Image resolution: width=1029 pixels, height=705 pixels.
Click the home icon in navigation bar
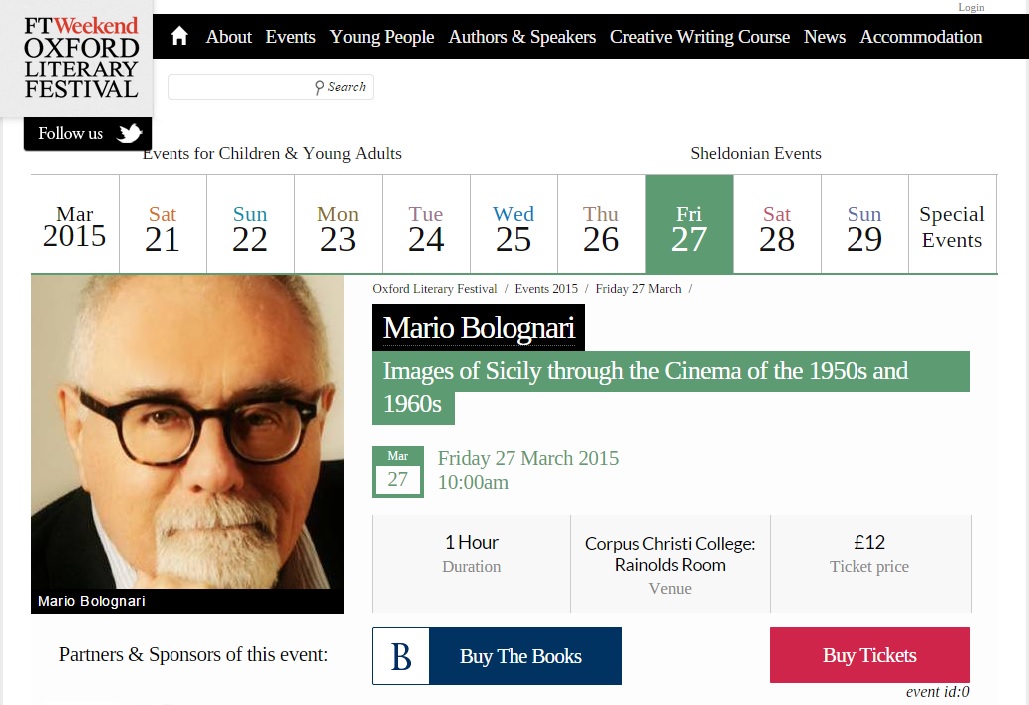(x=179, y=36)
